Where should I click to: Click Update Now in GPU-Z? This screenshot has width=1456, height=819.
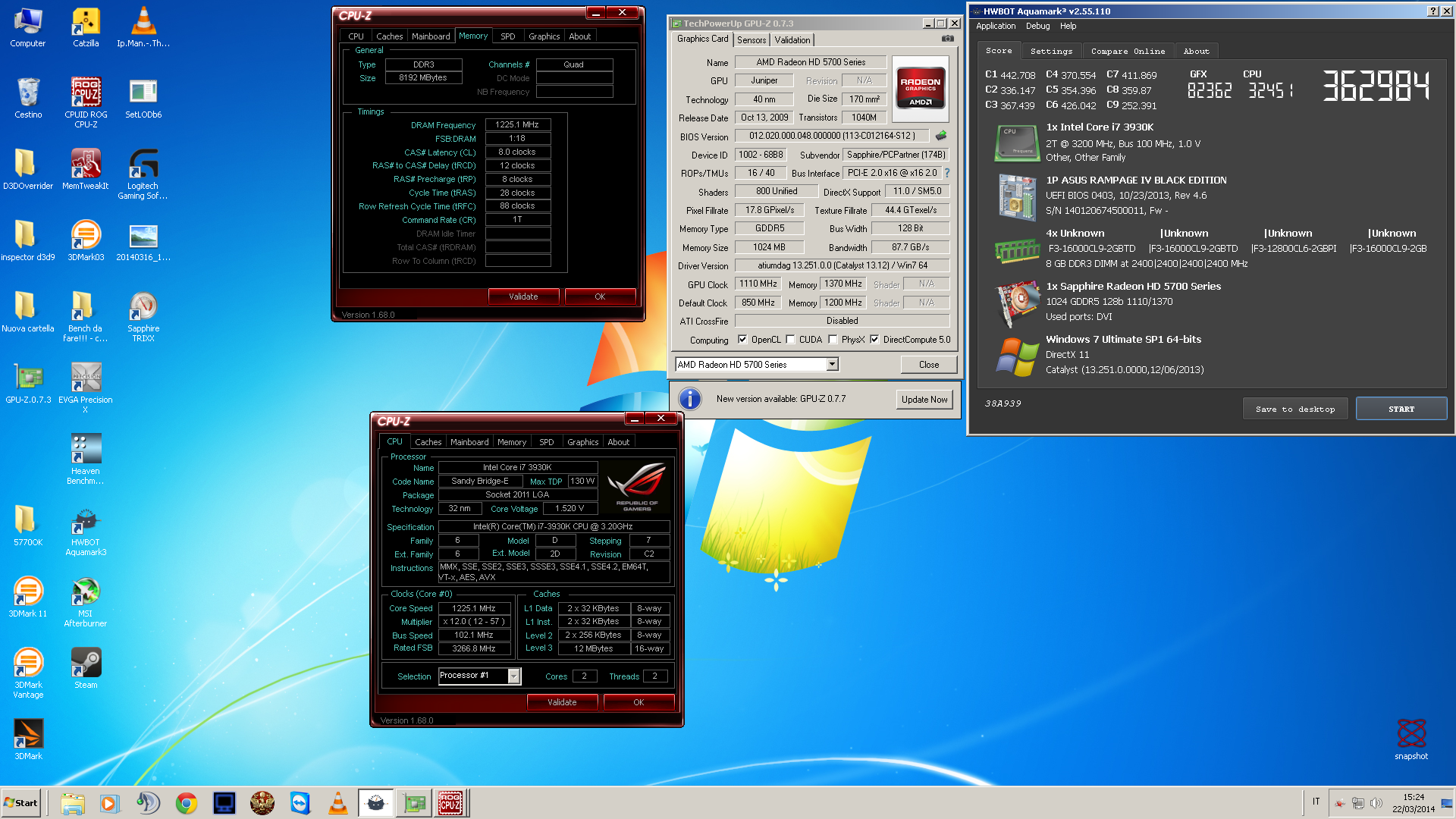[x=924, y=400]
